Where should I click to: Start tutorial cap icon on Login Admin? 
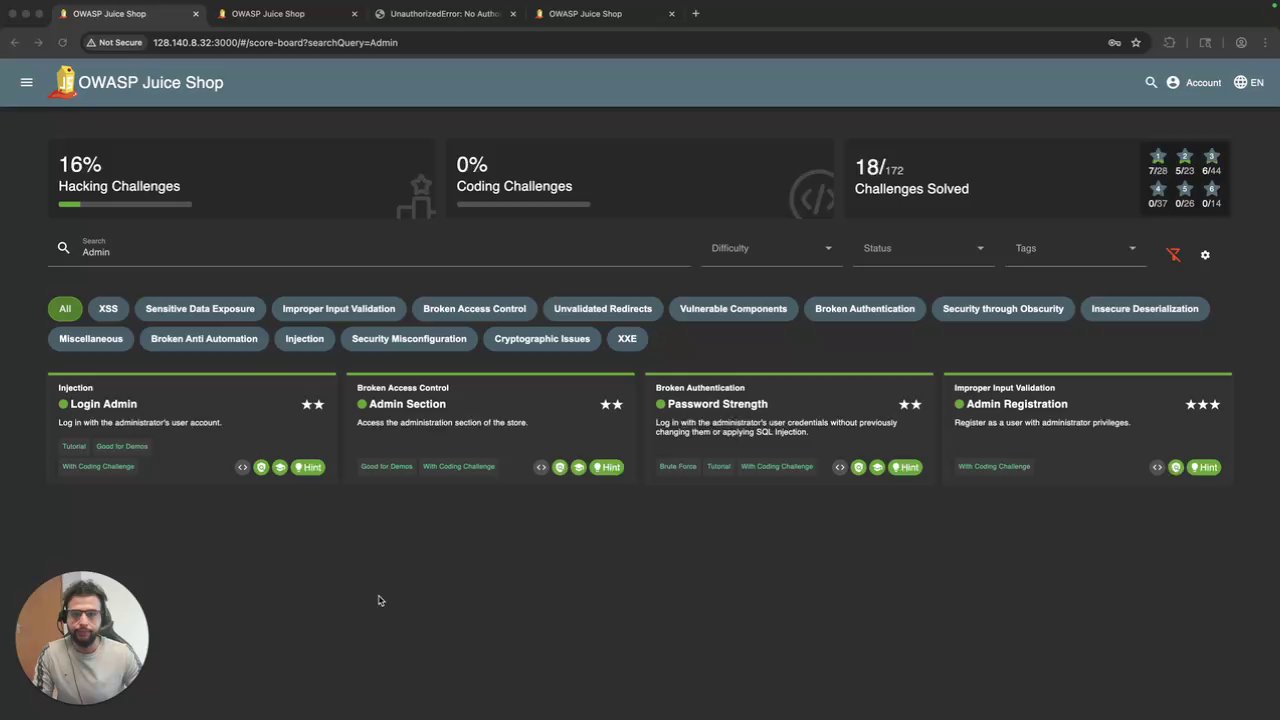[280, 467]
